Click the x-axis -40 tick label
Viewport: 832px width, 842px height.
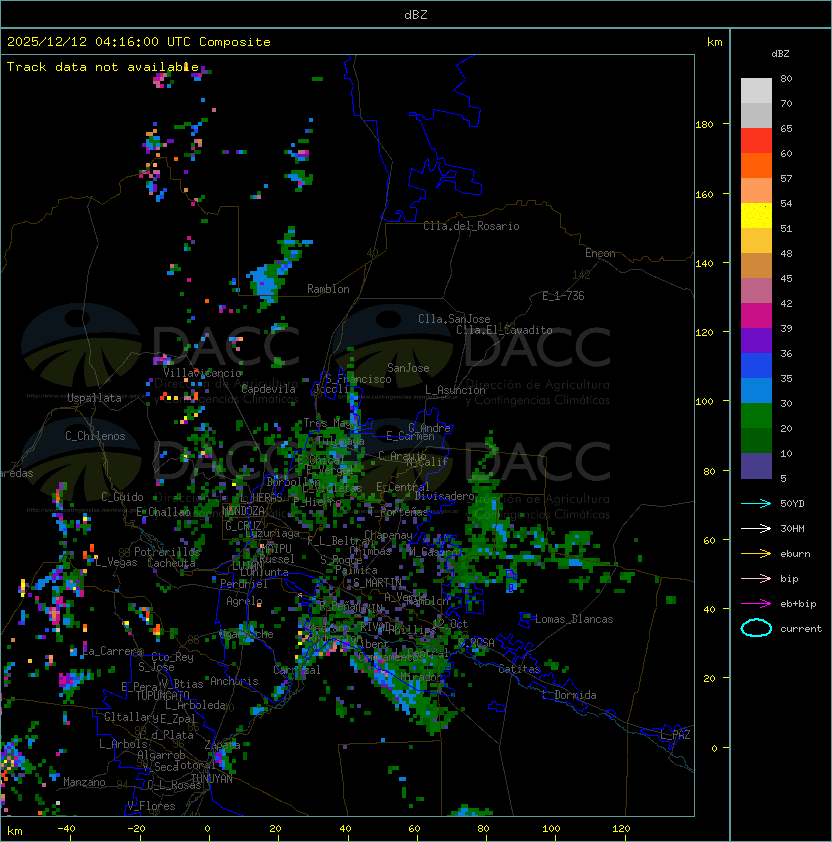coord(66,829)
